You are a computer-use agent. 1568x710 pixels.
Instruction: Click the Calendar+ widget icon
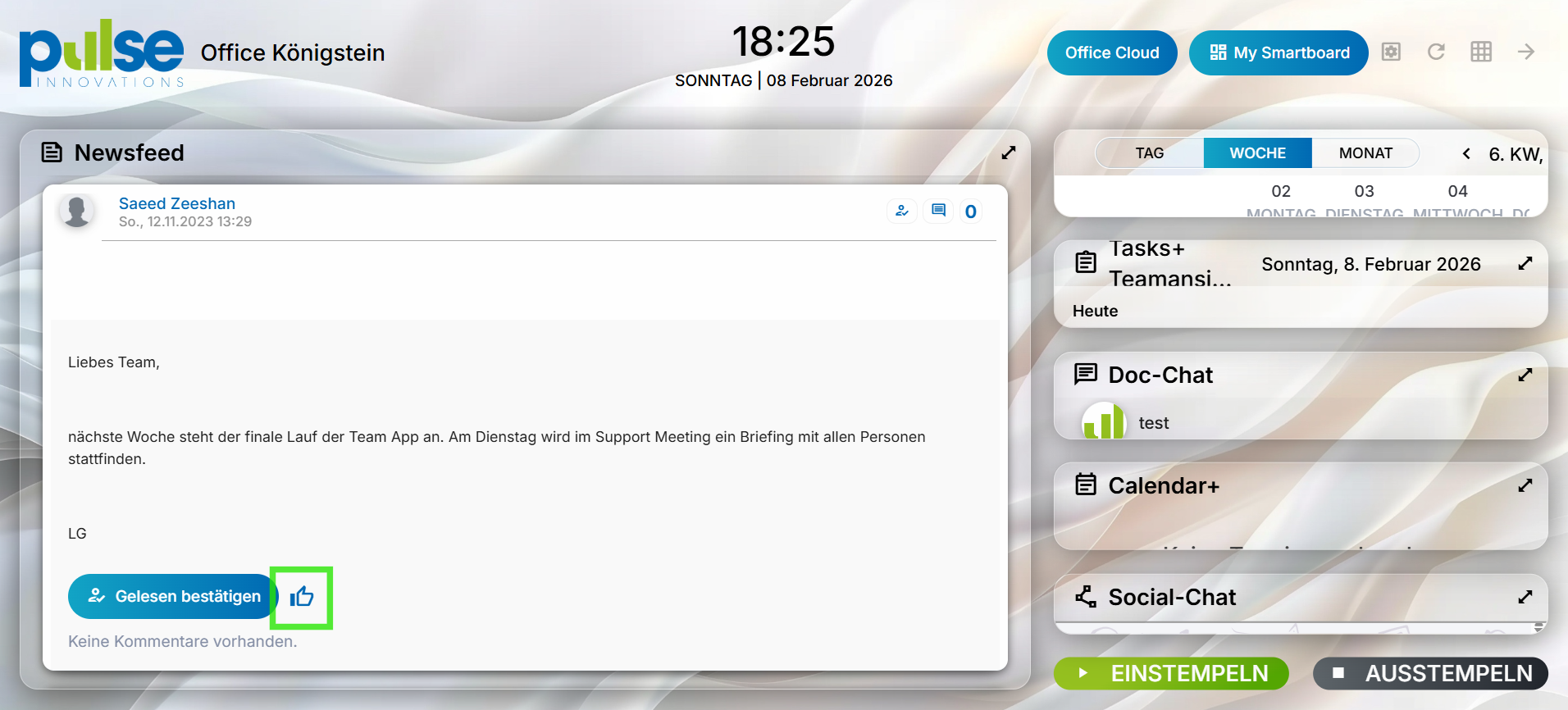point(1086,485)
